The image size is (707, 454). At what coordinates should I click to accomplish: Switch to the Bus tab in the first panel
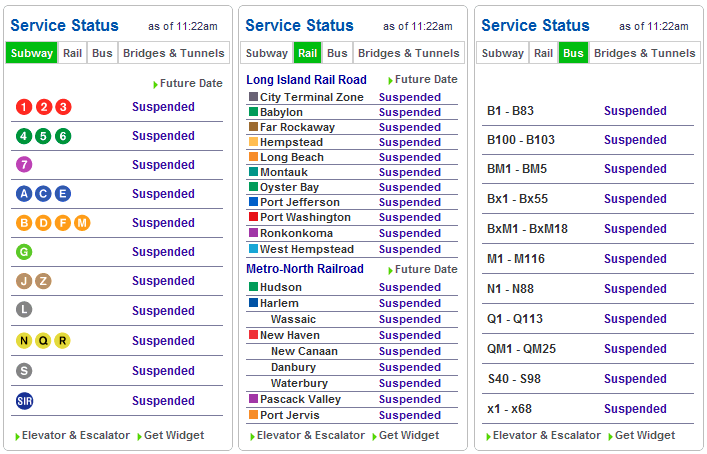point(102,53)
